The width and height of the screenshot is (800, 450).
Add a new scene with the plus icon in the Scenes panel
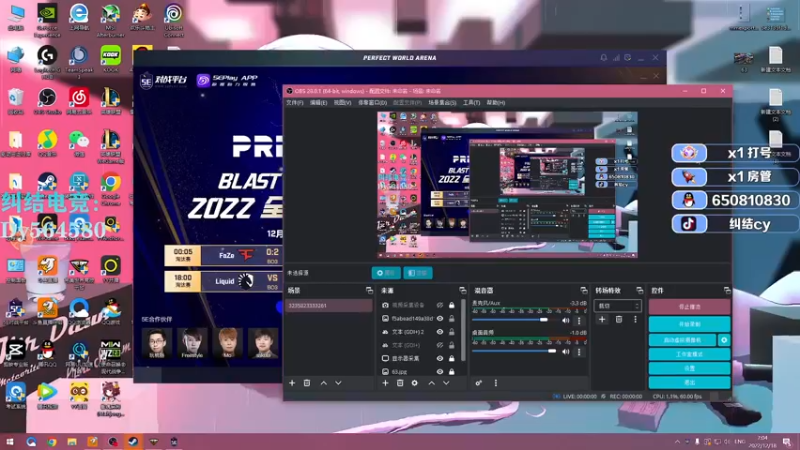tap(292, 383)
